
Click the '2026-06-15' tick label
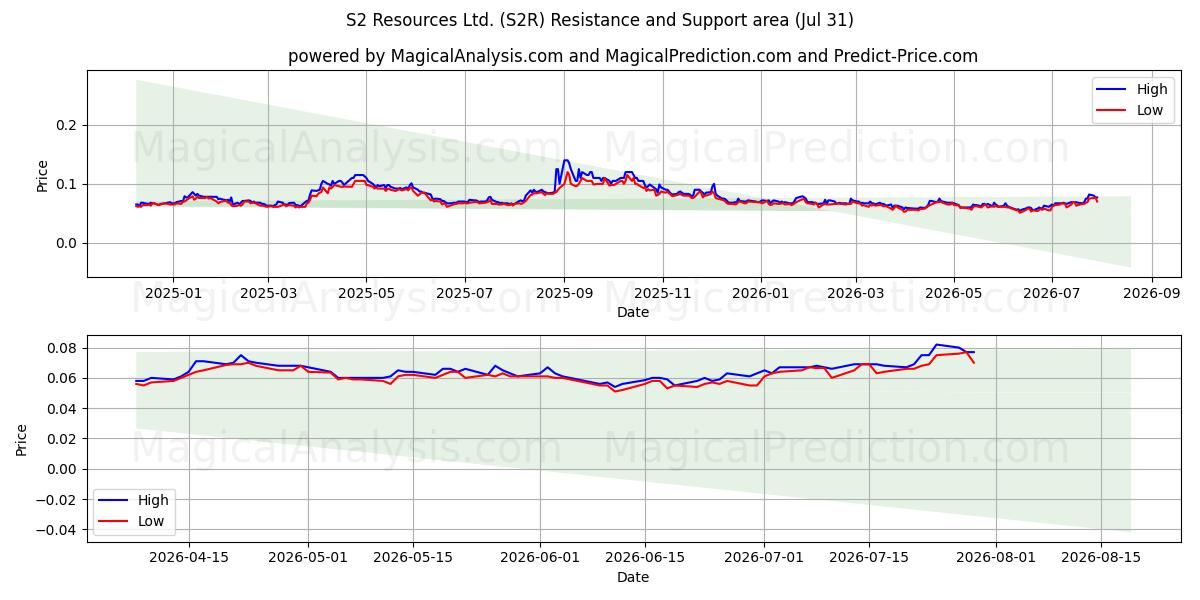tap(645, 558)
